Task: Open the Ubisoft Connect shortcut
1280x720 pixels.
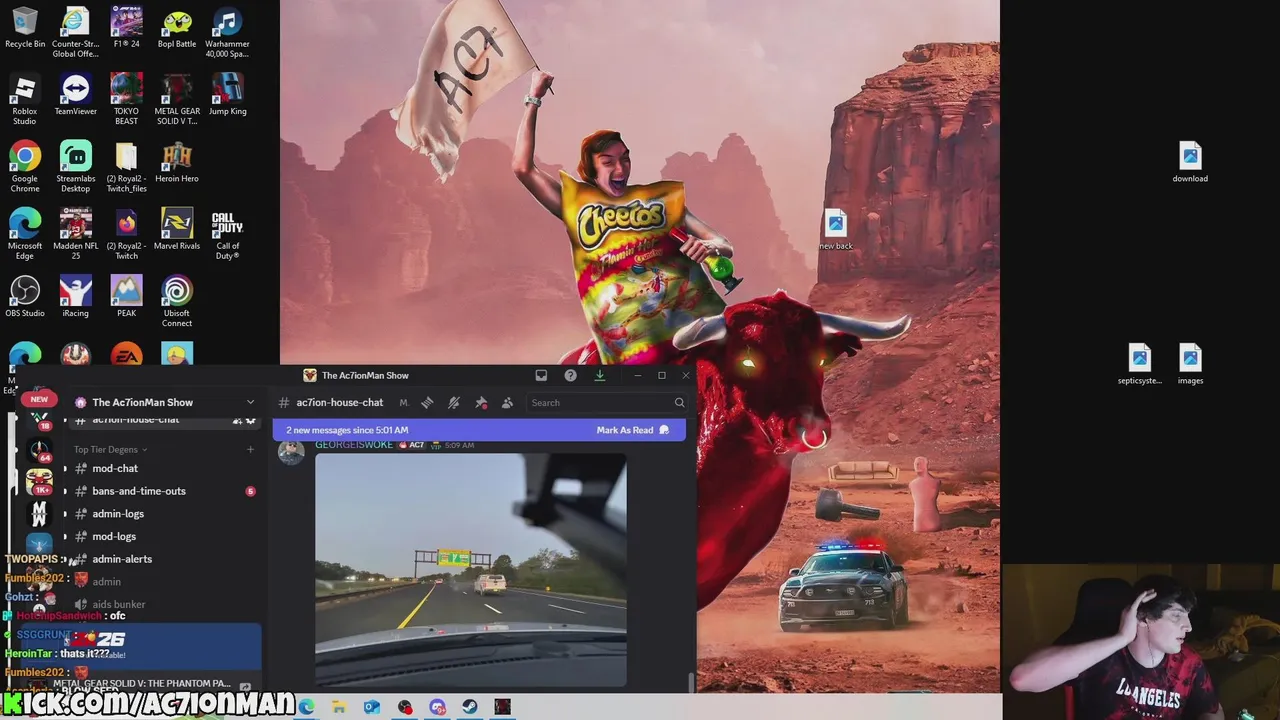Action: click(x=177, y=301)
